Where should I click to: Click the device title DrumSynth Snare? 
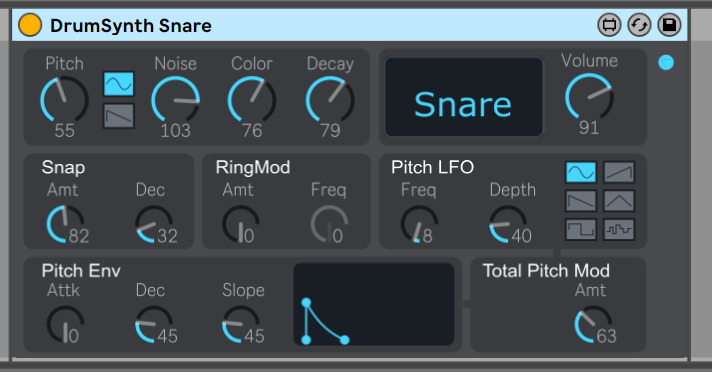point(131,26)
